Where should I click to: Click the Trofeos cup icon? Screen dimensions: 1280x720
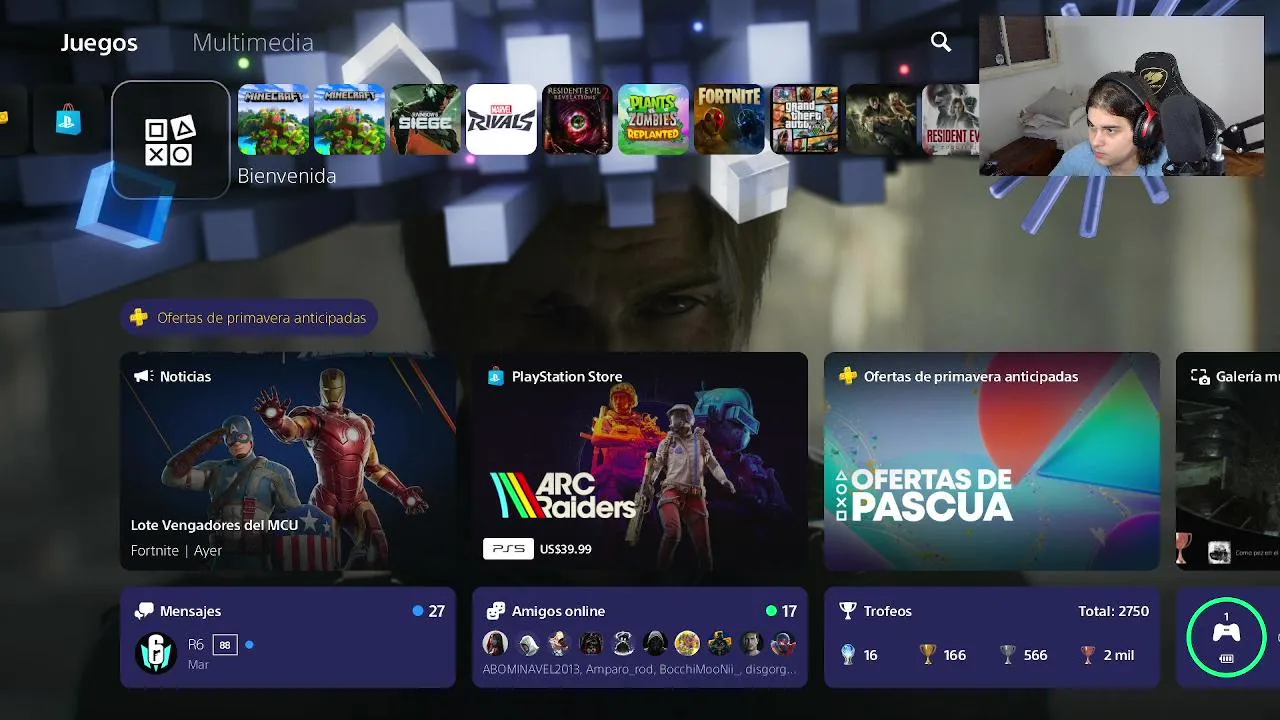pos(848,610)
